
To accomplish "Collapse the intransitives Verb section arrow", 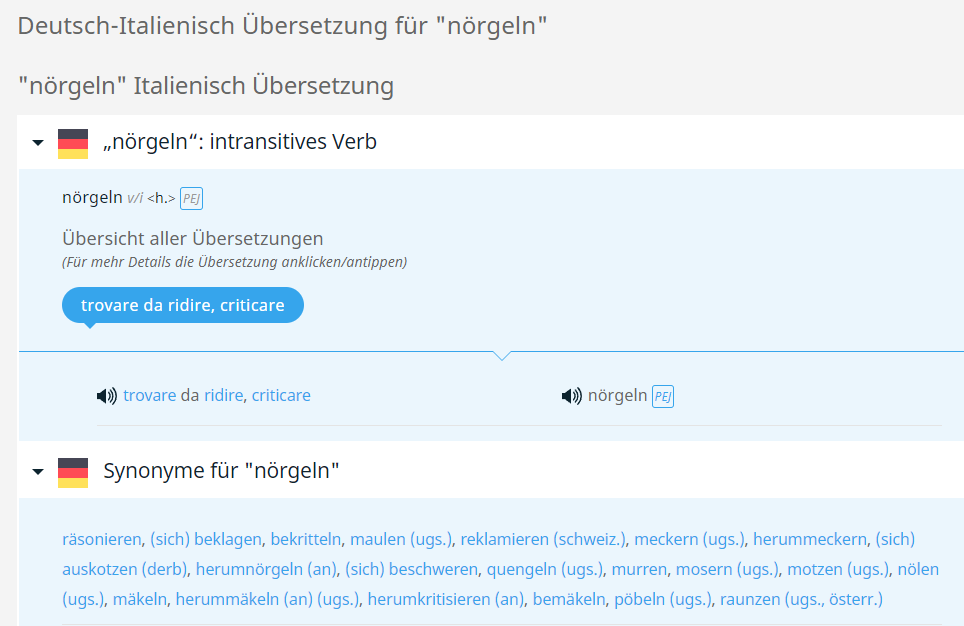I will click(x=38, y=143).
